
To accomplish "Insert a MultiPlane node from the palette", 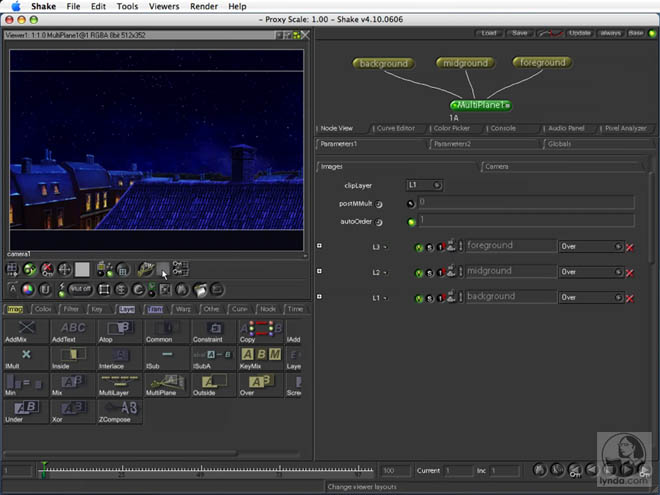I will pos(167,385).
